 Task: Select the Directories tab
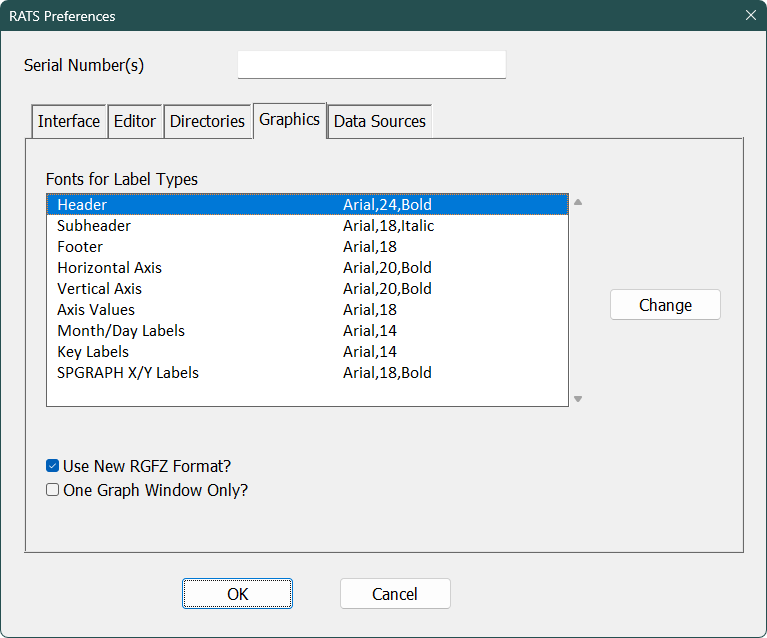207,121
